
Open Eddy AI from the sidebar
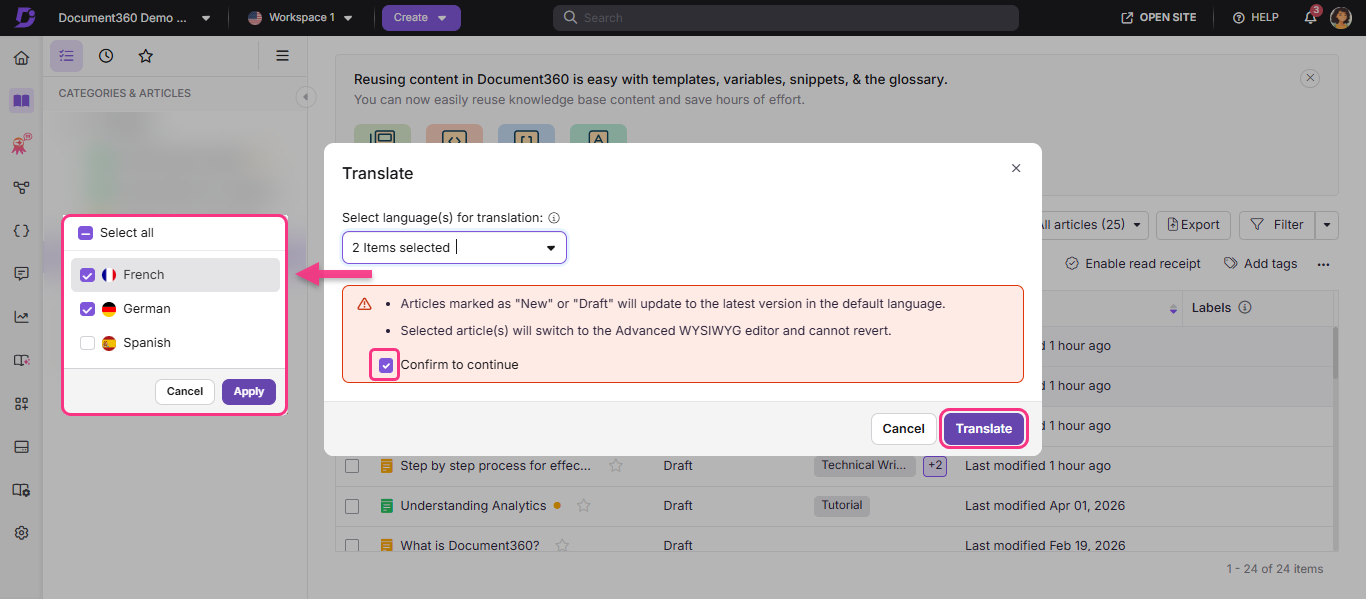21,143
